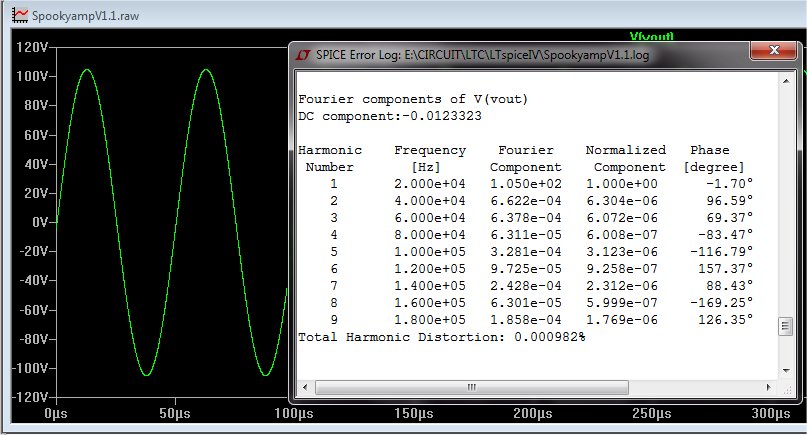Click the frequency value 2.000e+04
This screenshot has width=807, height=435.
(430, 184)
